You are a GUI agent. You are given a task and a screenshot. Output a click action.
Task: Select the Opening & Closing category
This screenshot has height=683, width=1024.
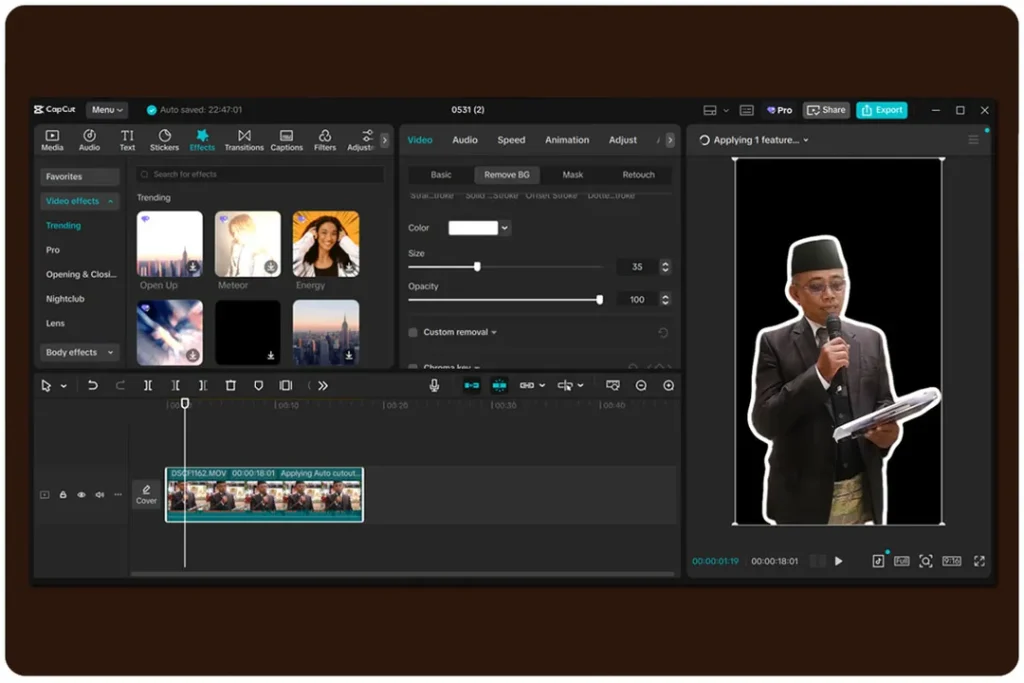coord(81,274)
